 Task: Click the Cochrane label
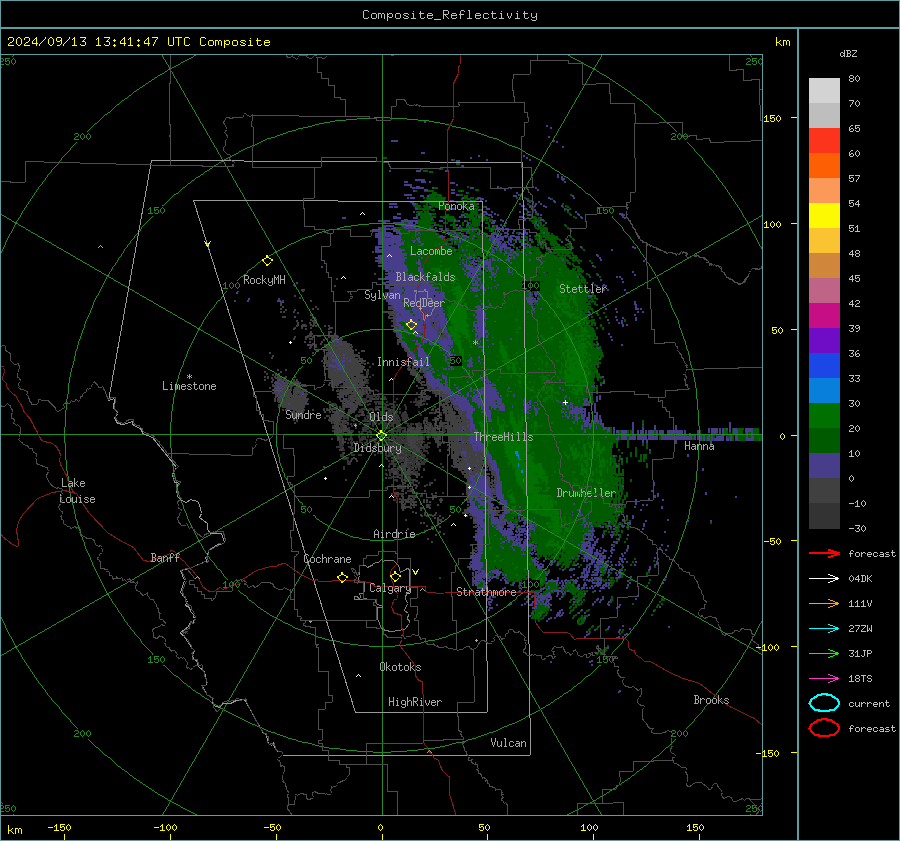[x=327, y=559]
